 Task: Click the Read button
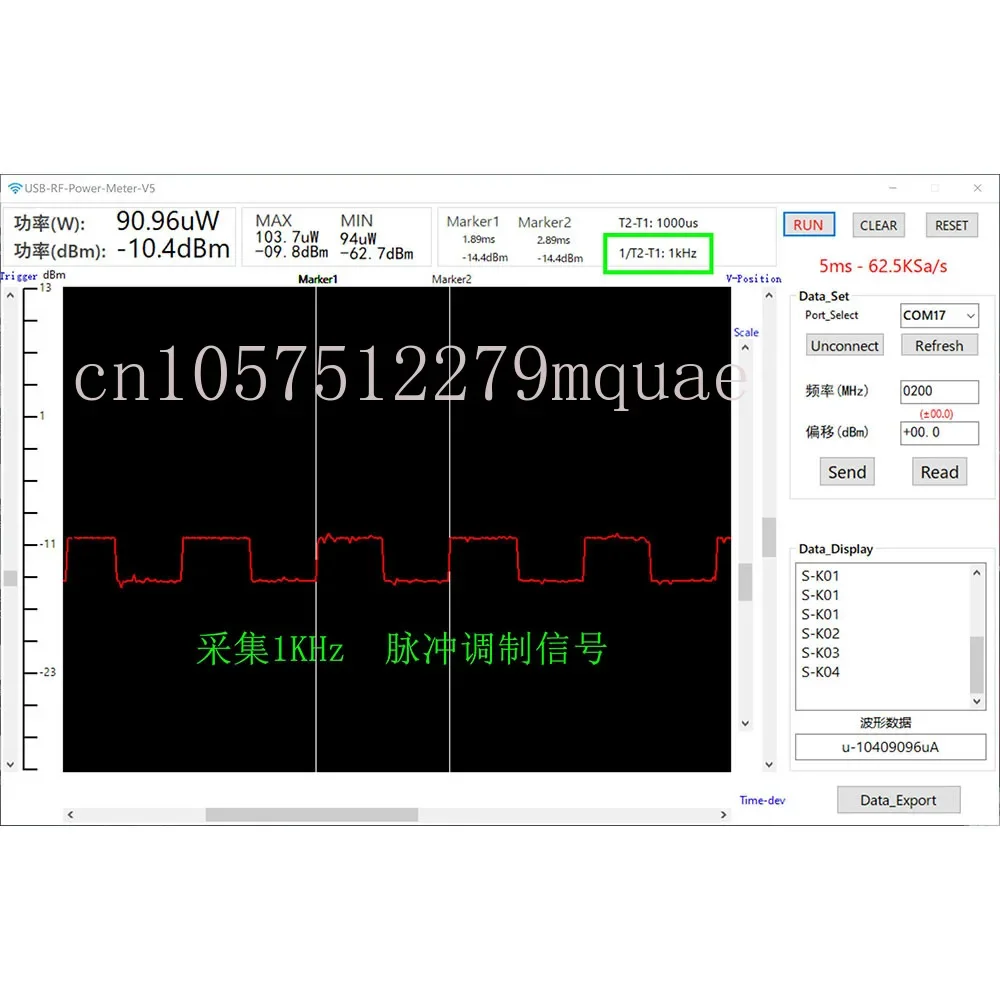coord(939,472)
